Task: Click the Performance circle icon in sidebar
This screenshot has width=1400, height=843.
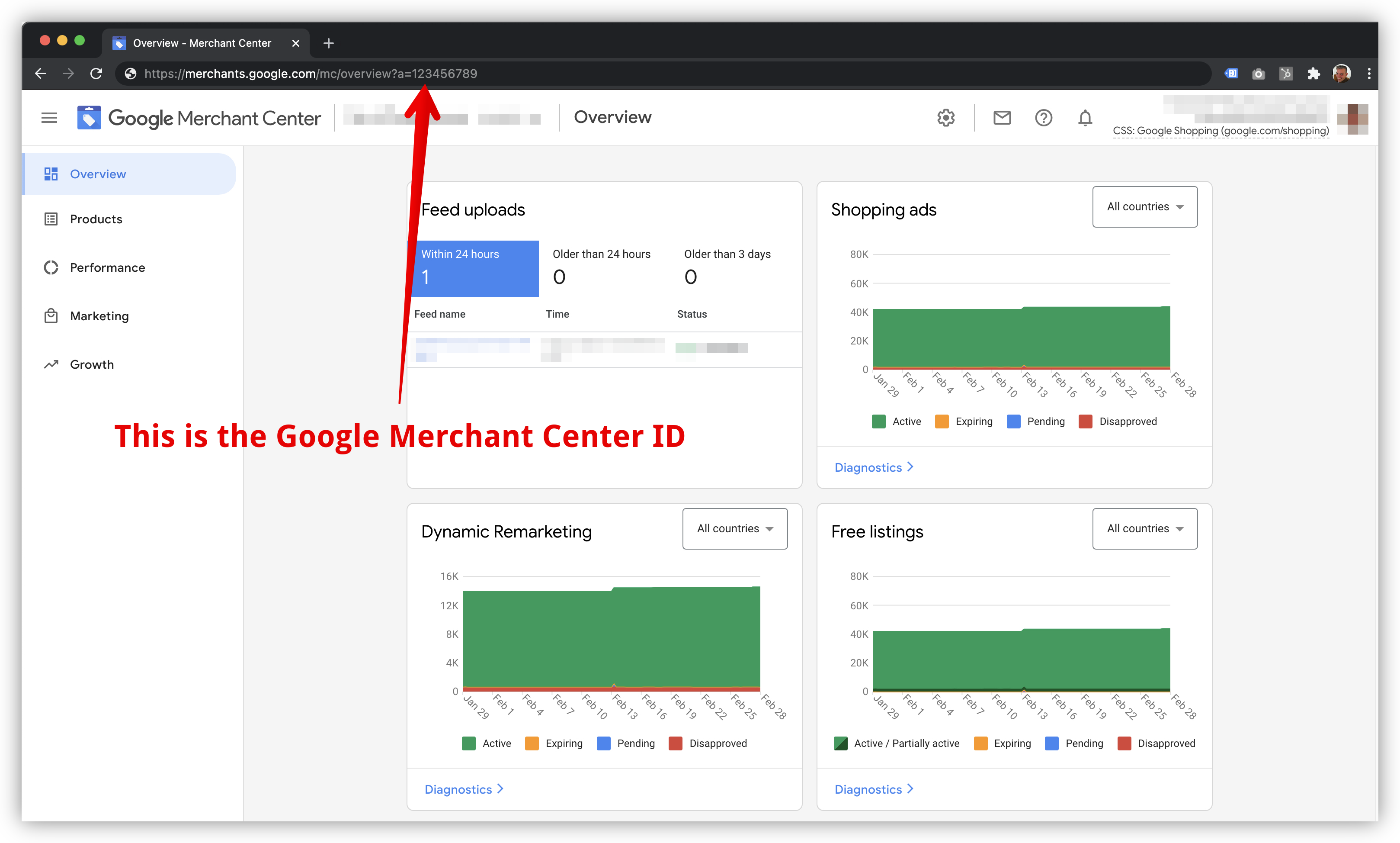Action: [x=51, y=267]
